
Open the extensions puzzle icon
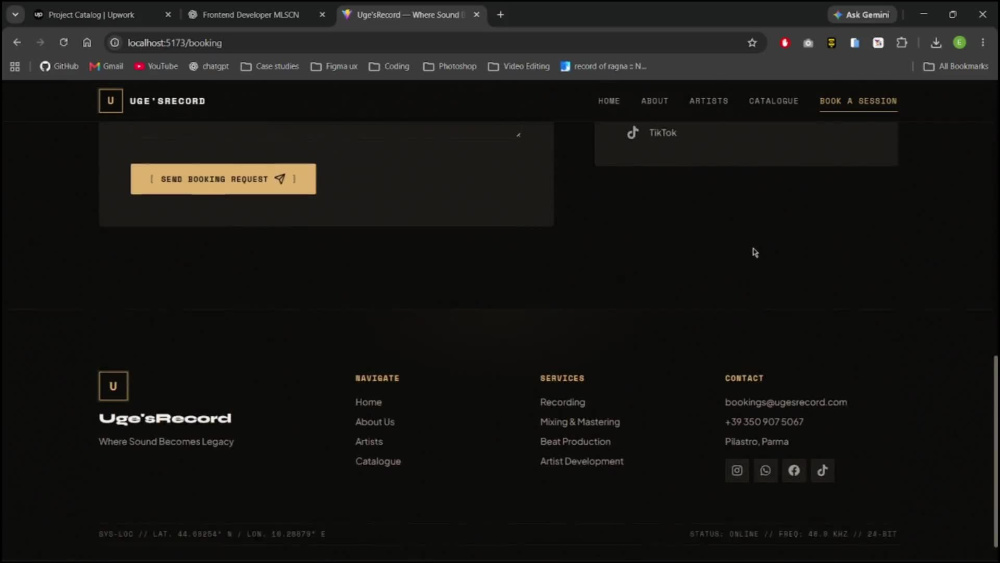[902, 43]
